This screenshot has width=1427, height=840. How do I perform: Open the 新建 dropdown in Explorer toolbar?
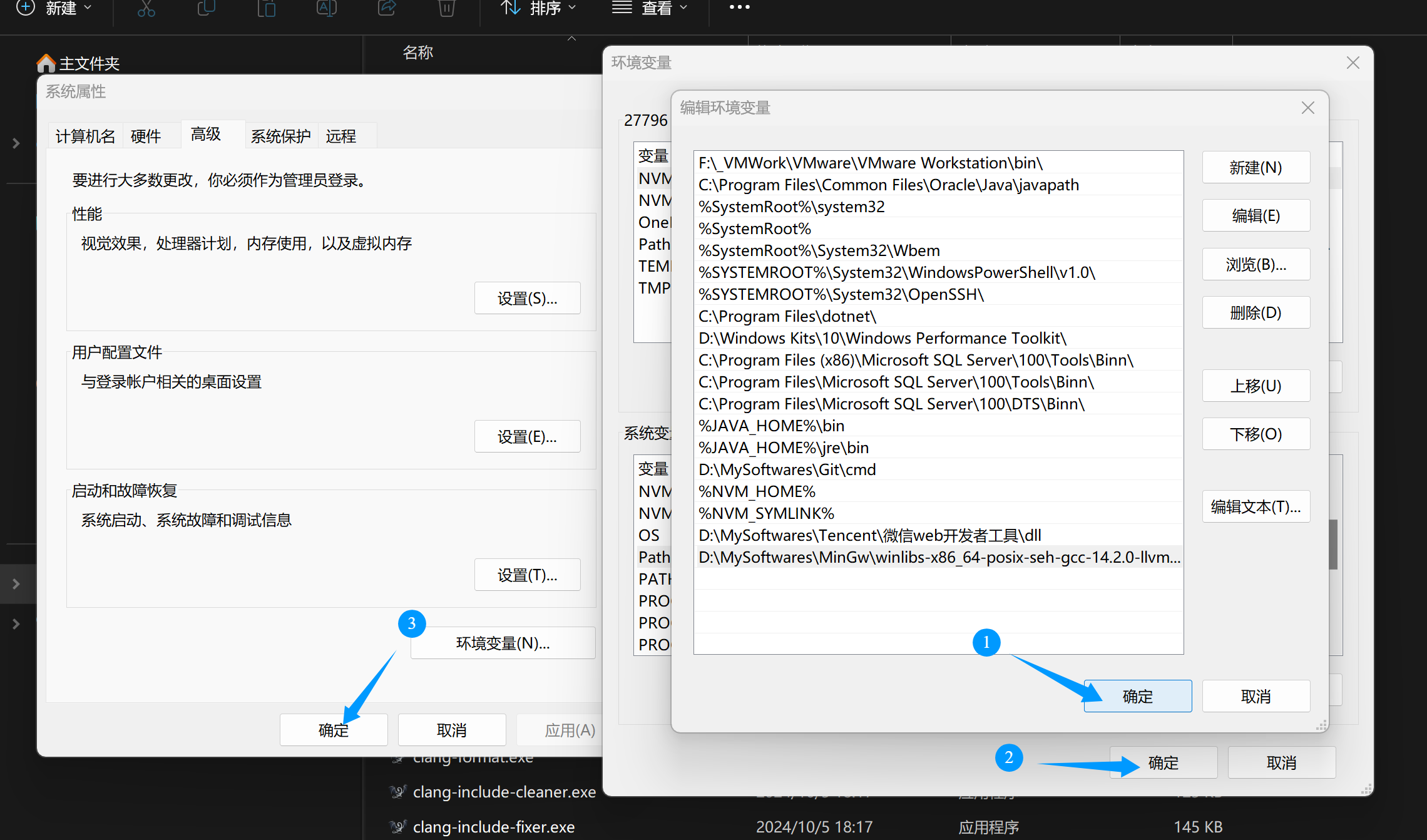[54, 8]
